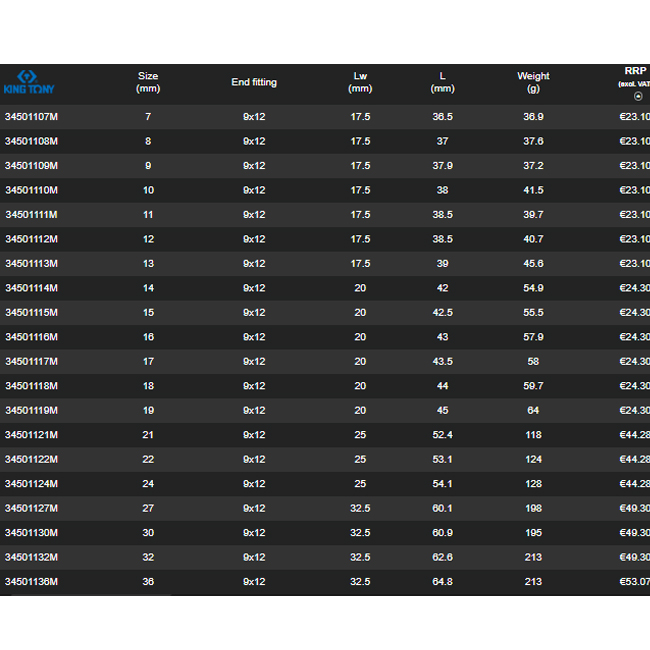This screenshot has width=650, height=650.
Task: Select part number 34501130M
Action: point(32,533)
